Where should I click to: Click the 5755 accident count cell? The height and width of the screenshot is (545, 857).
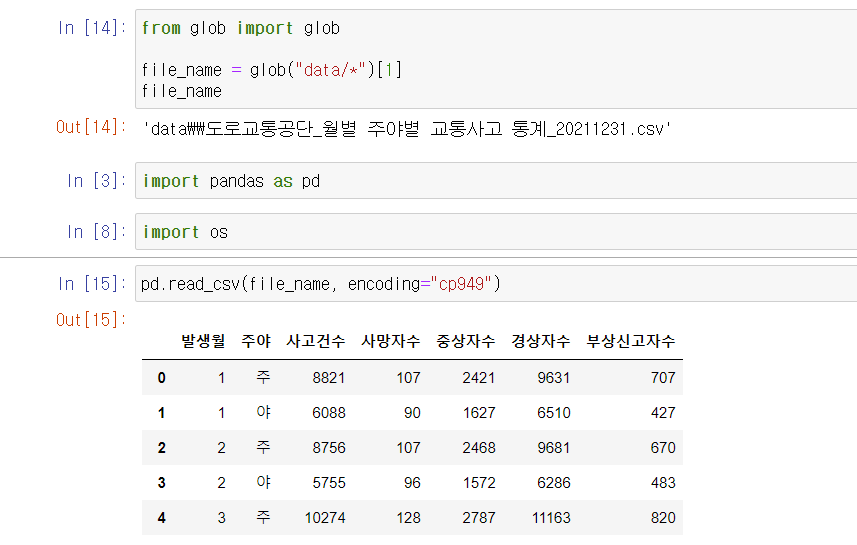(328, 483)
